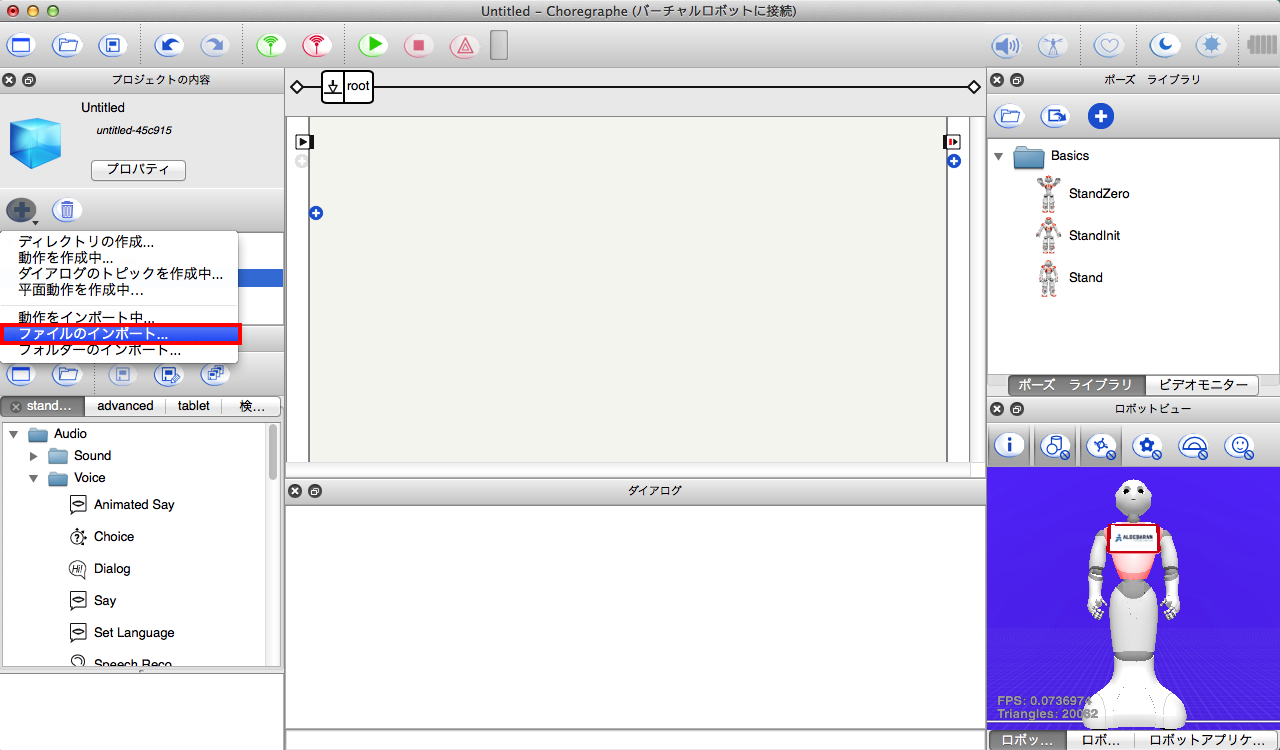Play the behavior with the green arrow
Viewport: 1280px width, 750px height.
click(x=373, y=45)
